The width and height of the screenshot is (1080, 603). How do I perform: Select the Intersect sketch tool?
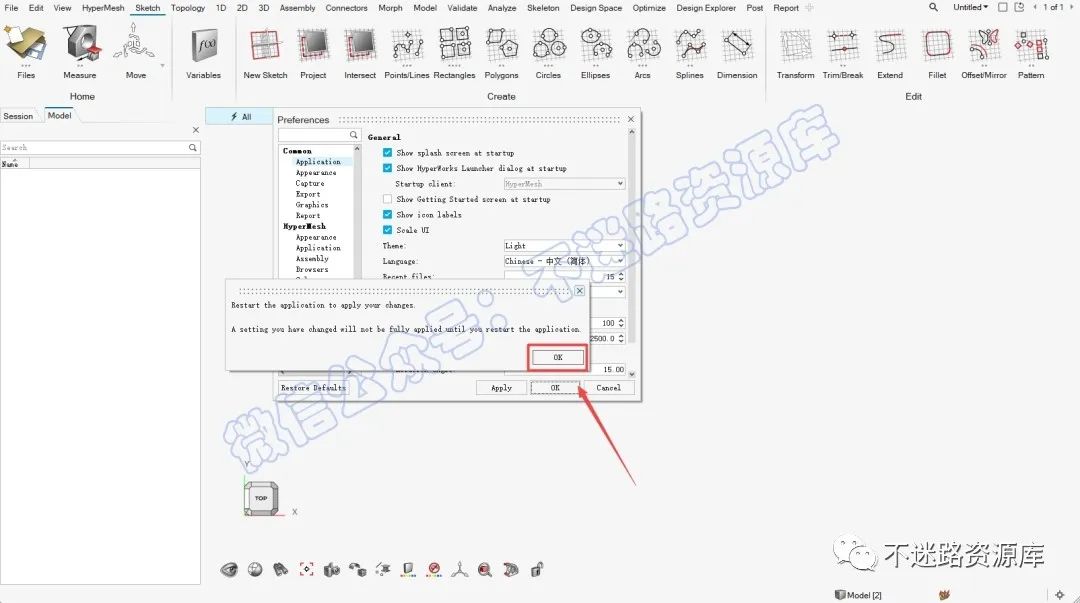[x=360, y=52]
